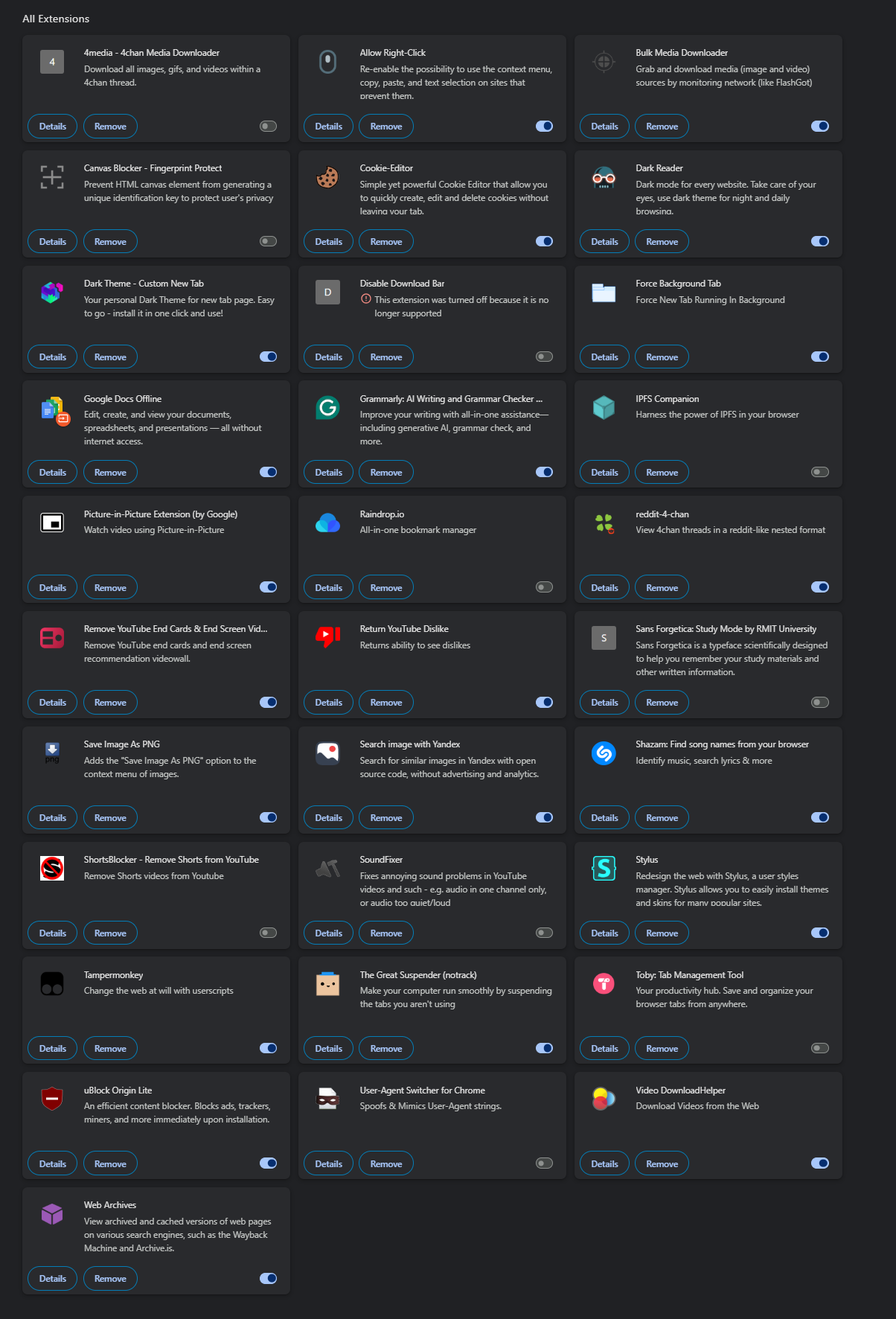
Task: Click the 'Force New Tab Running In Background' description
Action: [710, 300]
